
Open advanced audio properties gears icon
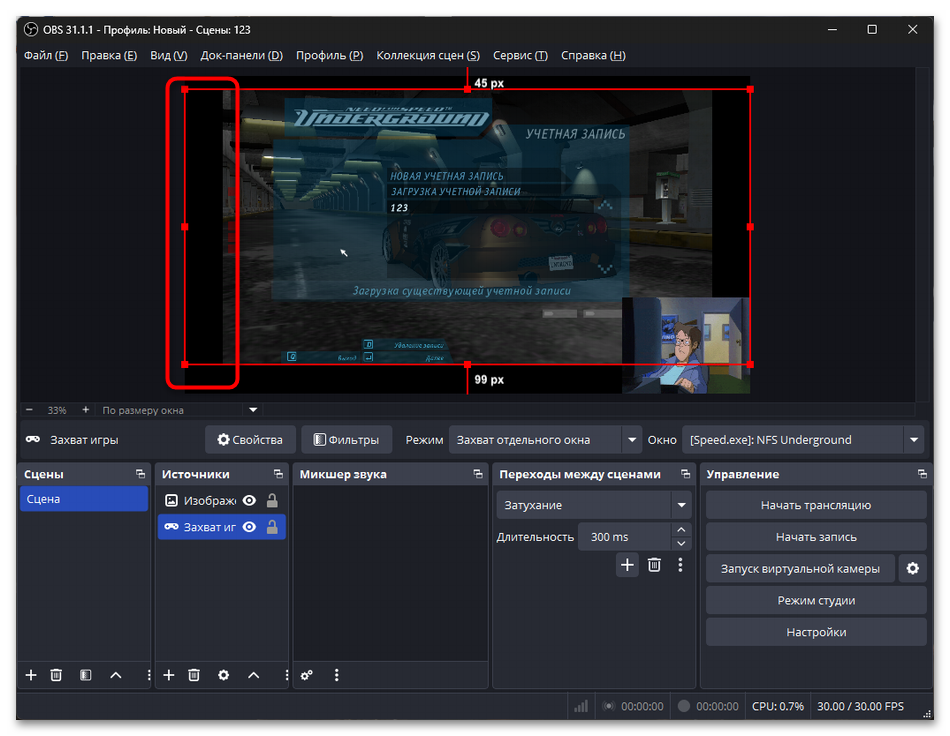307,675
